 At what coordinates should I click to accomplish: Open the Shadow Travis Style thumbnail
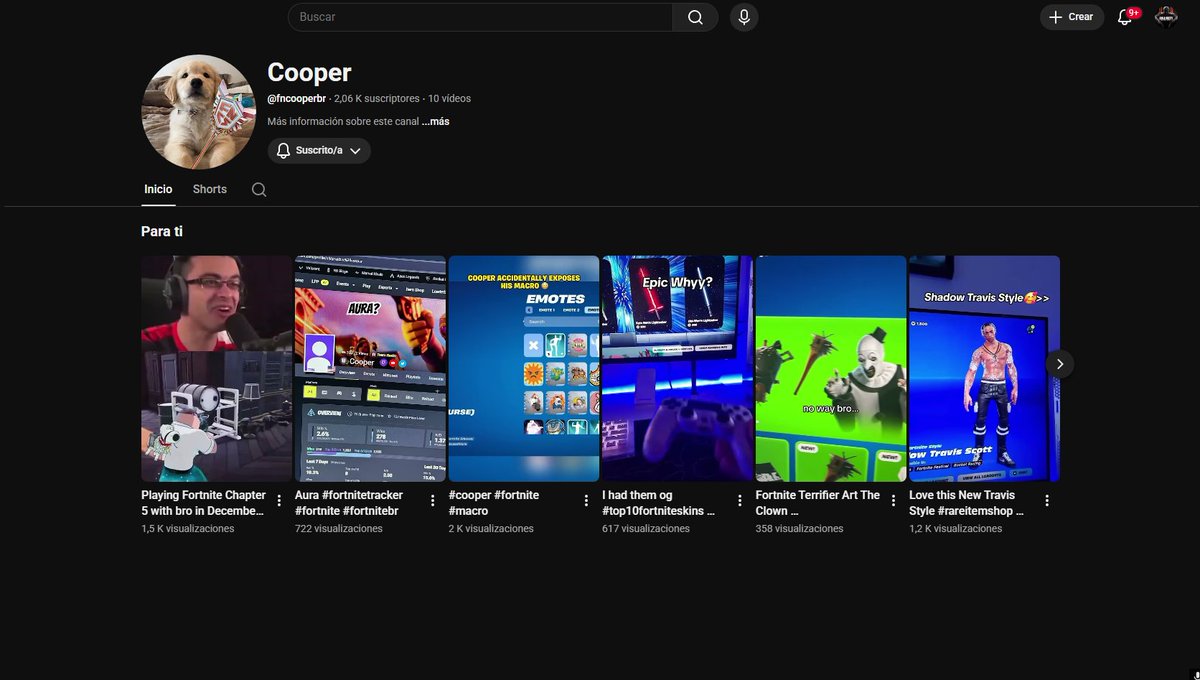[x=984, y=368]
